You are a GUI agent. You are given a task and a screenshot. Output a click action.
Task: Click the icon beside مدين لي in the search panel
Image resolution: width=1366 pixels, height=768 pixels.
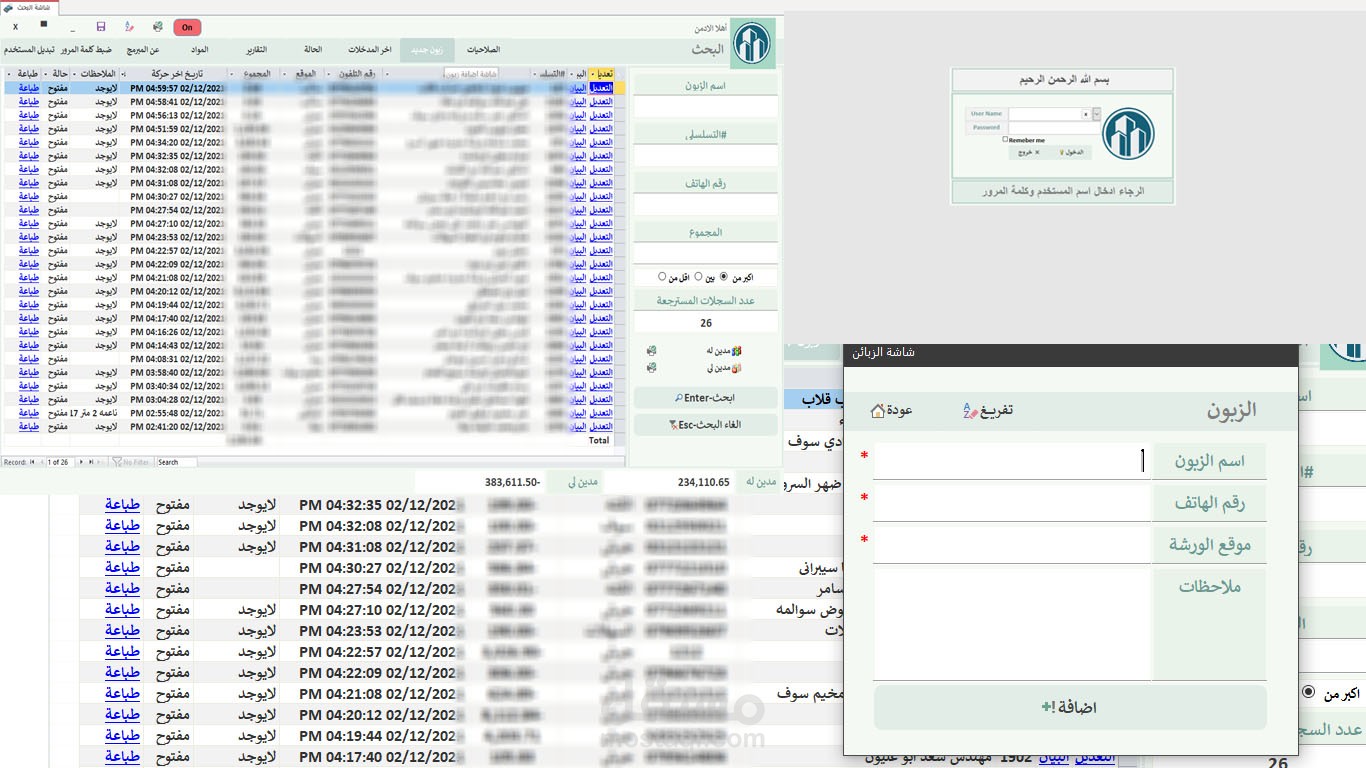tap(650, 367)
